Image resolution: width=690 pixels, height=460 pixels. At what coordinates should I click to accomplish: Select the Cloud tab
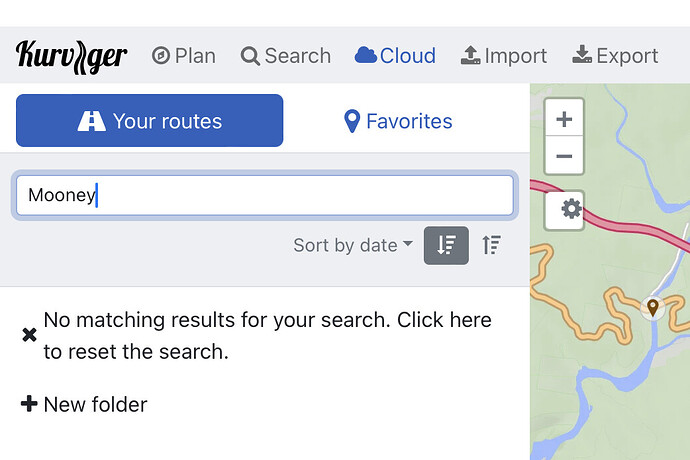click(395, 56)
